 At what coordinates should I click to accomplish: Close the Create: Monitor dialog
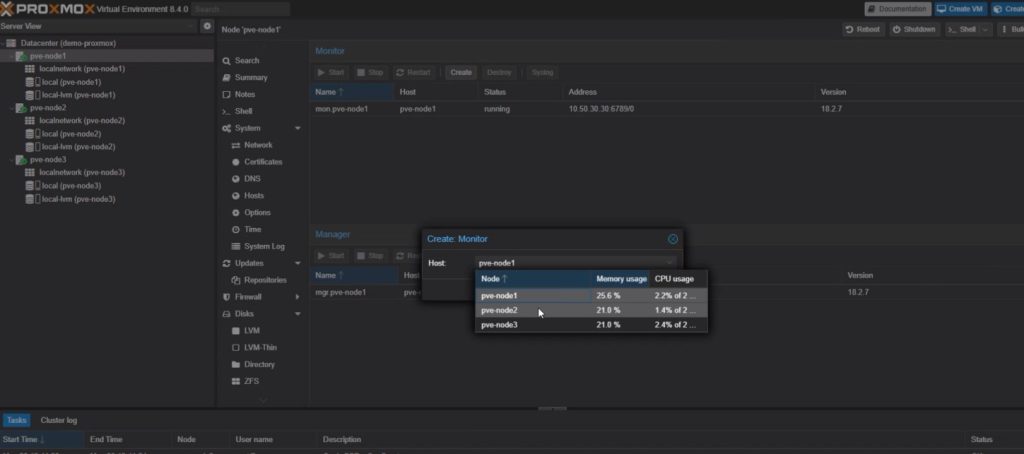click(673, 239)
